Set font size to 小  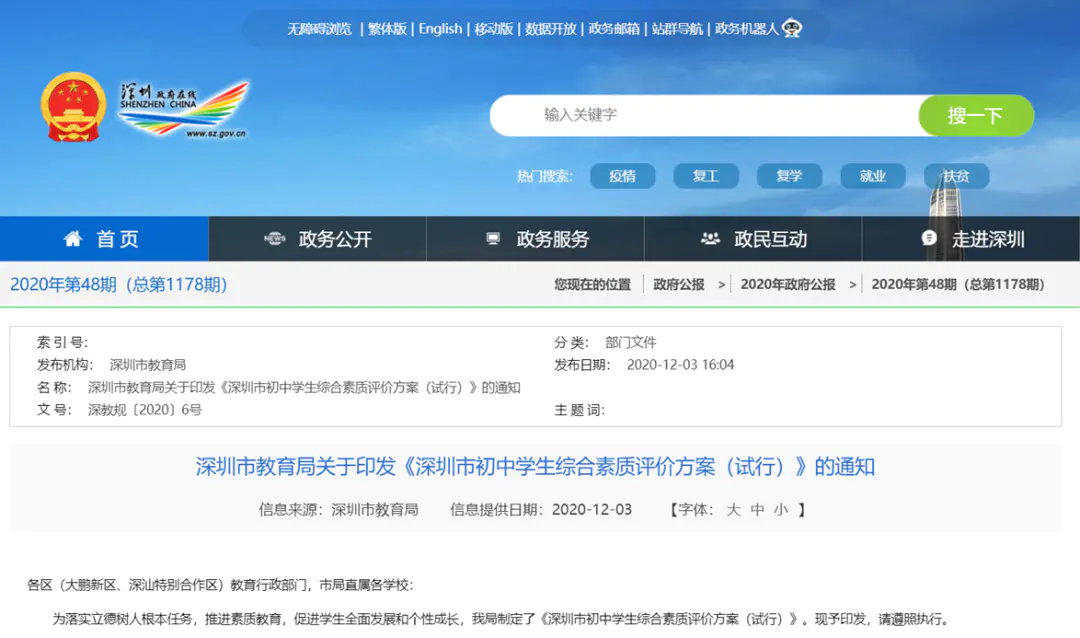tap(781, 510)
